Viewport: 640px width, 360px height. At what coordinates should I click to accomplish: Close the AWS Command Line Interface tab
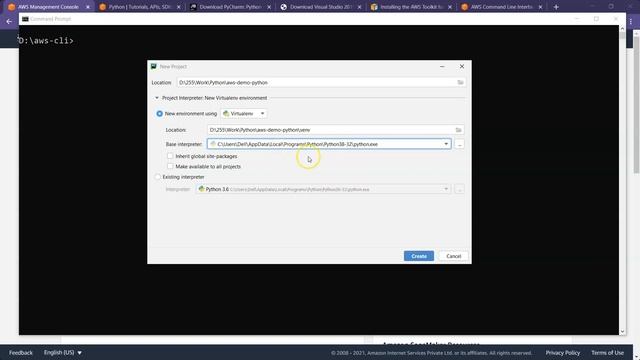[540, 7]
